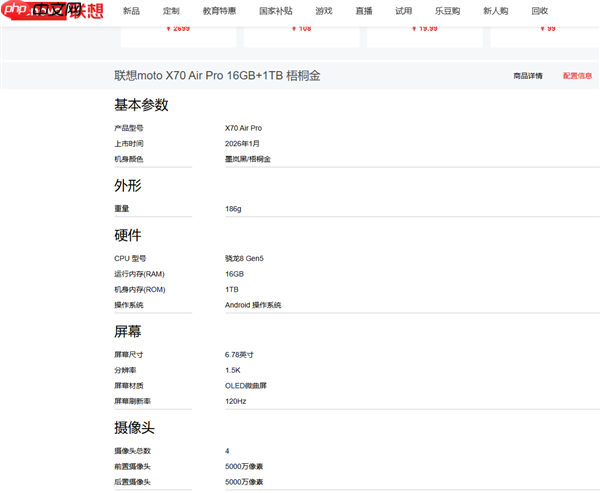600x493 pixels.
Task: Click the ¥108 product card
Action: [302, 37]
